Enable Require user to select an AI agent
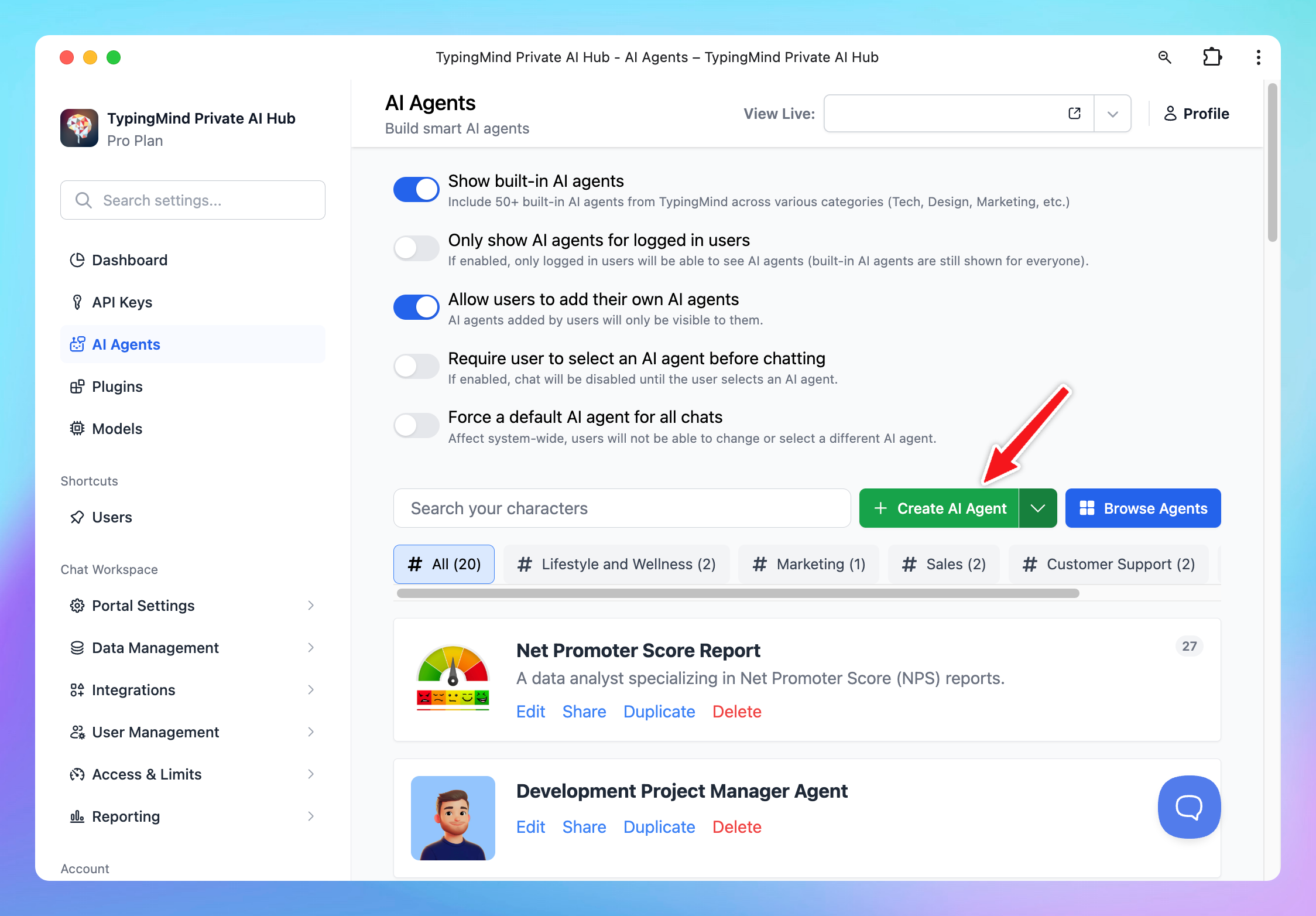Screen dimensions: 1316x916 click(x=416, y=367)
